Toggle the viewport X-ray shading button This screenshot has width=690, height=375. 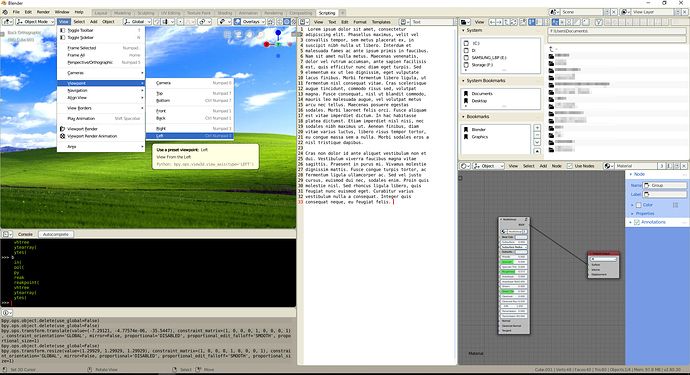pos(270,22)
